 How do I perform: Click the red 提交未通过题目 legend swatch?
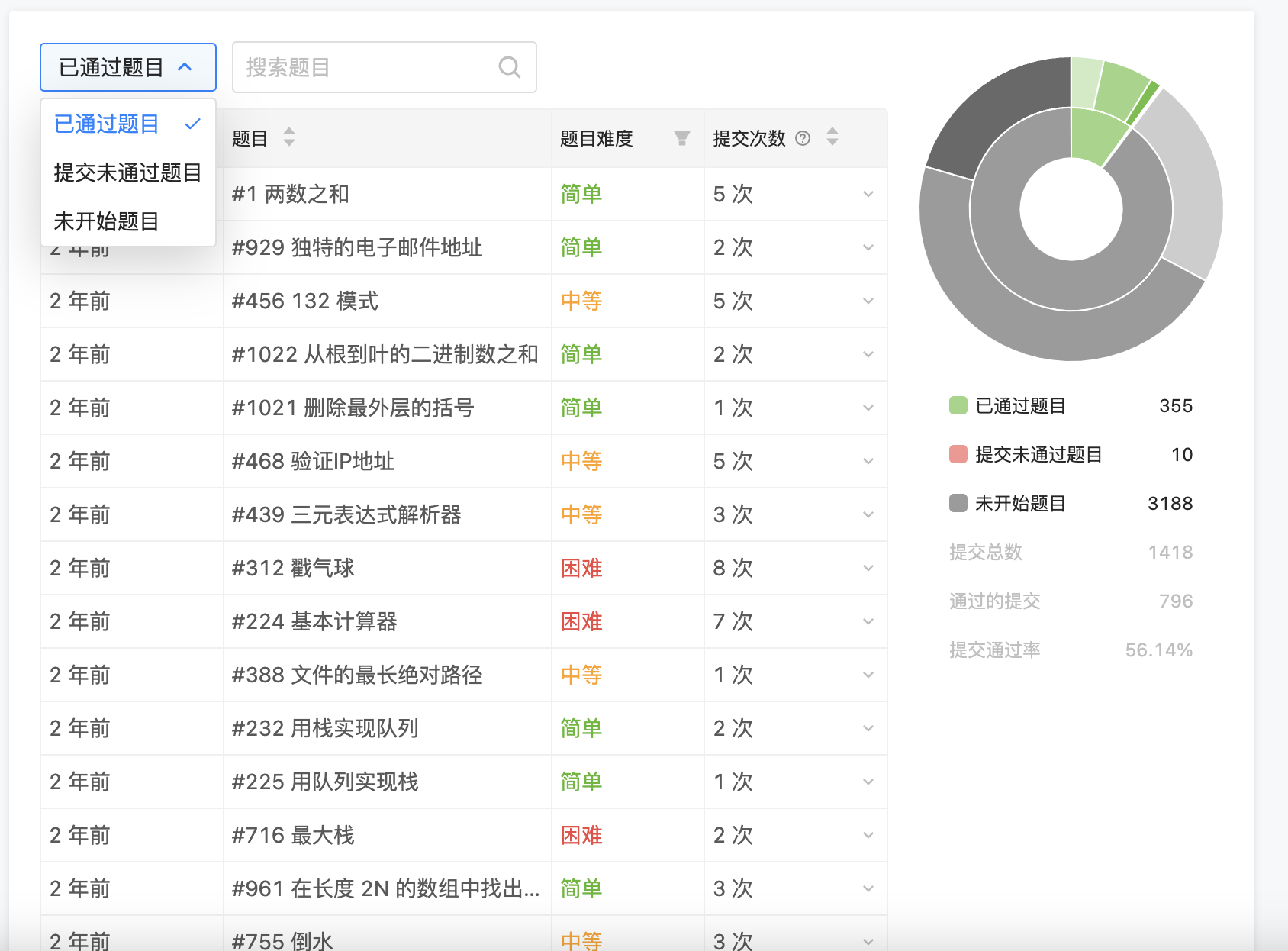(x=958, y=454)
